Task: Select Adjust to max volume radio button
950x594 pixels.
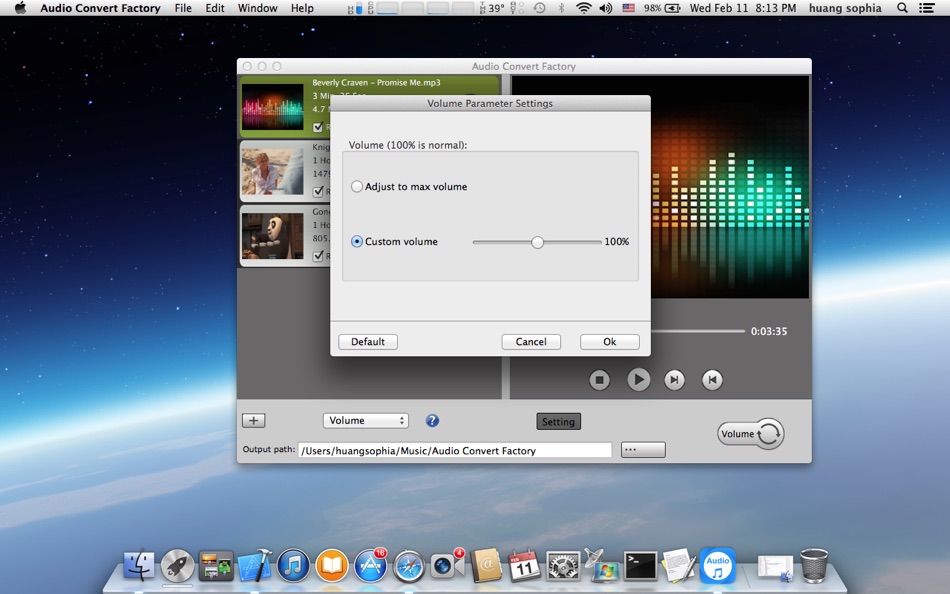Action: coord(357,187)
